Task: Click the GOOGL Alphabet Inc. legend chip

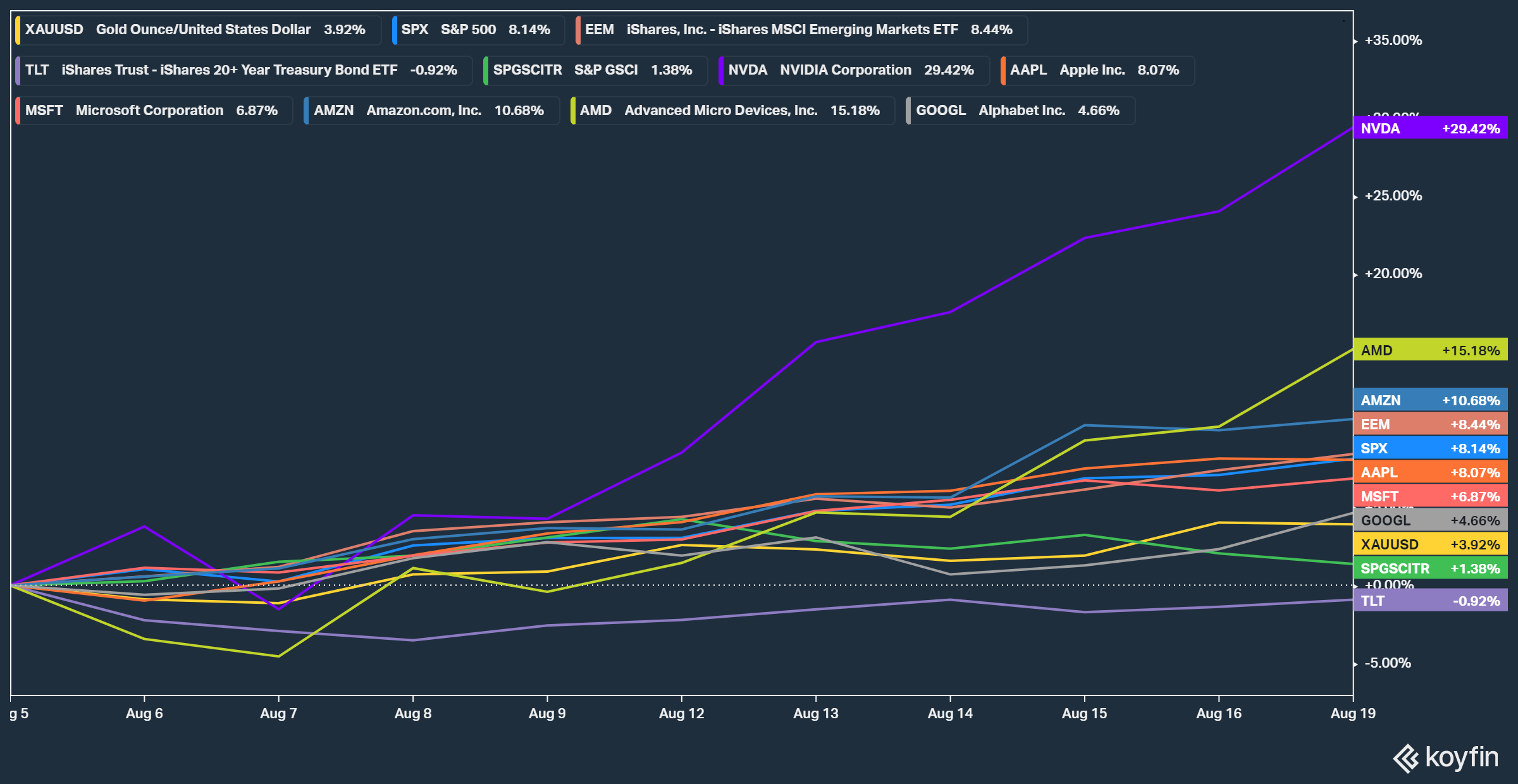Action: [1019, 111]
